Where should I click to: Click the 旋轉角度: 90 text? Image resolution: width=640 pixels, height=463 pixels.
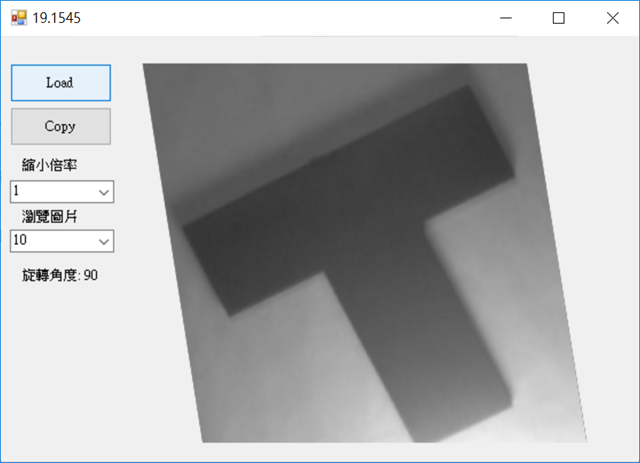(60, 275)
